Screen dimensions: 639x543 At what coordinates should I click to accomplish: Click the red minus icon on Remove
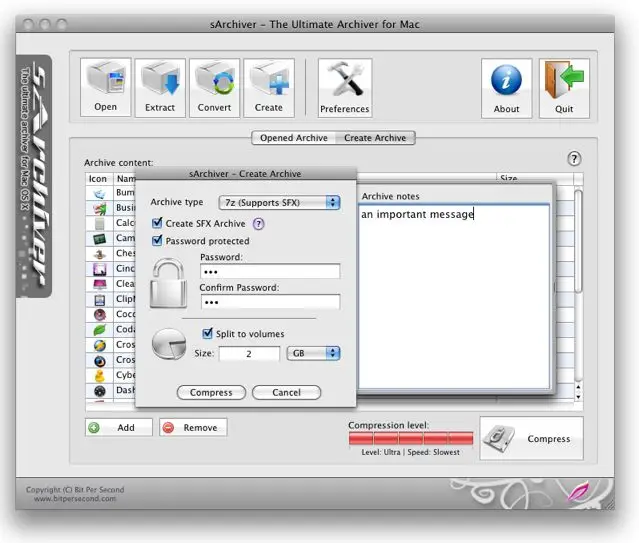[168, 428]
